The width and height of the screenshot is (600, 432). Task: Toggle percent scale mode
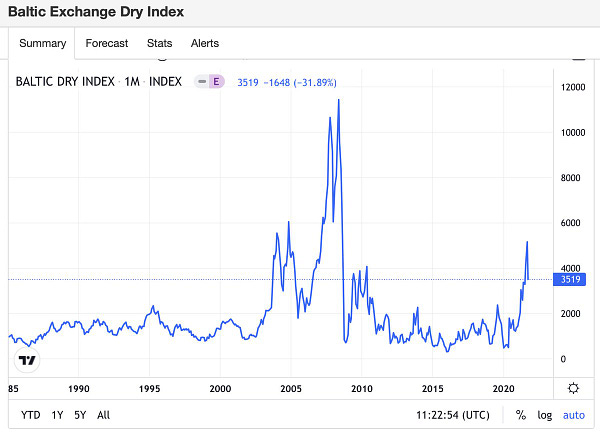click(x=520, y=415)
